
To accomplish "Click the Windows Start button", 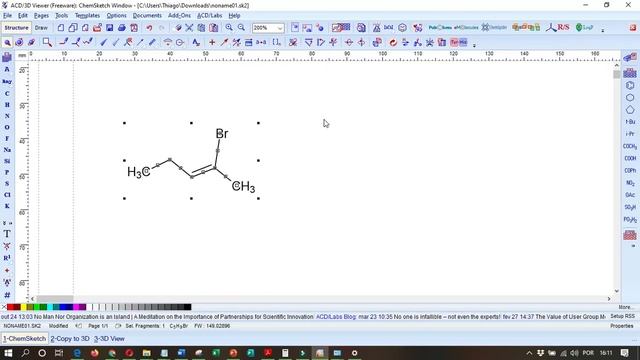I will tap(8, 353).
